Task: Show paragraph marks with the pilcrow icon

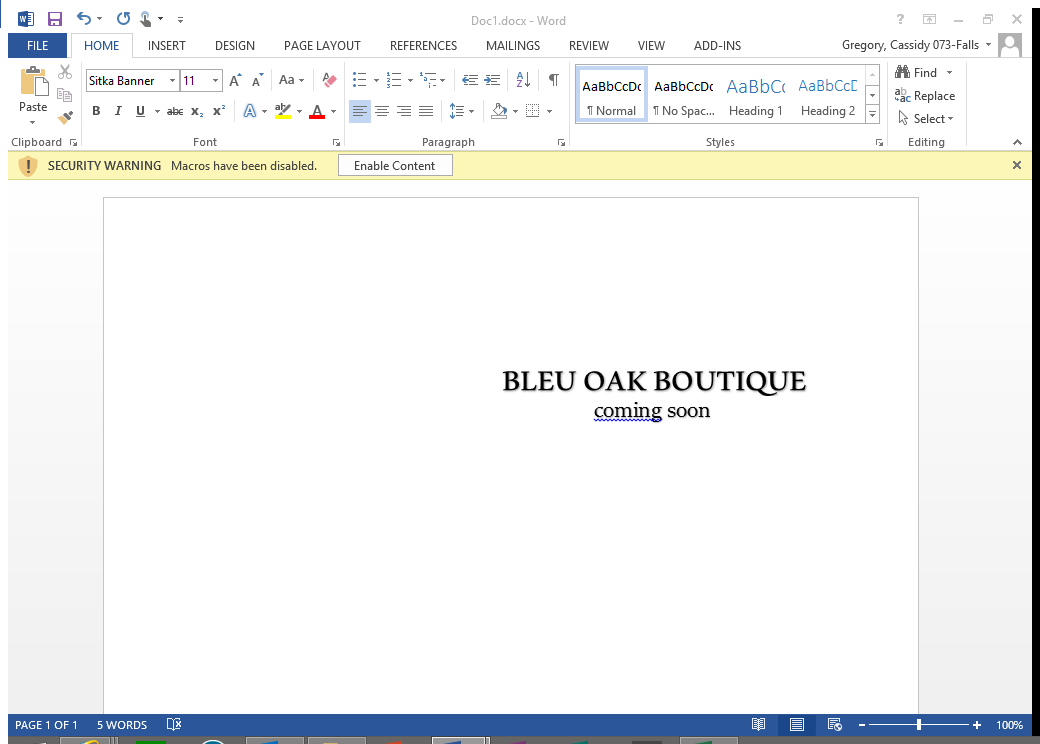Action: click(553, 81)
